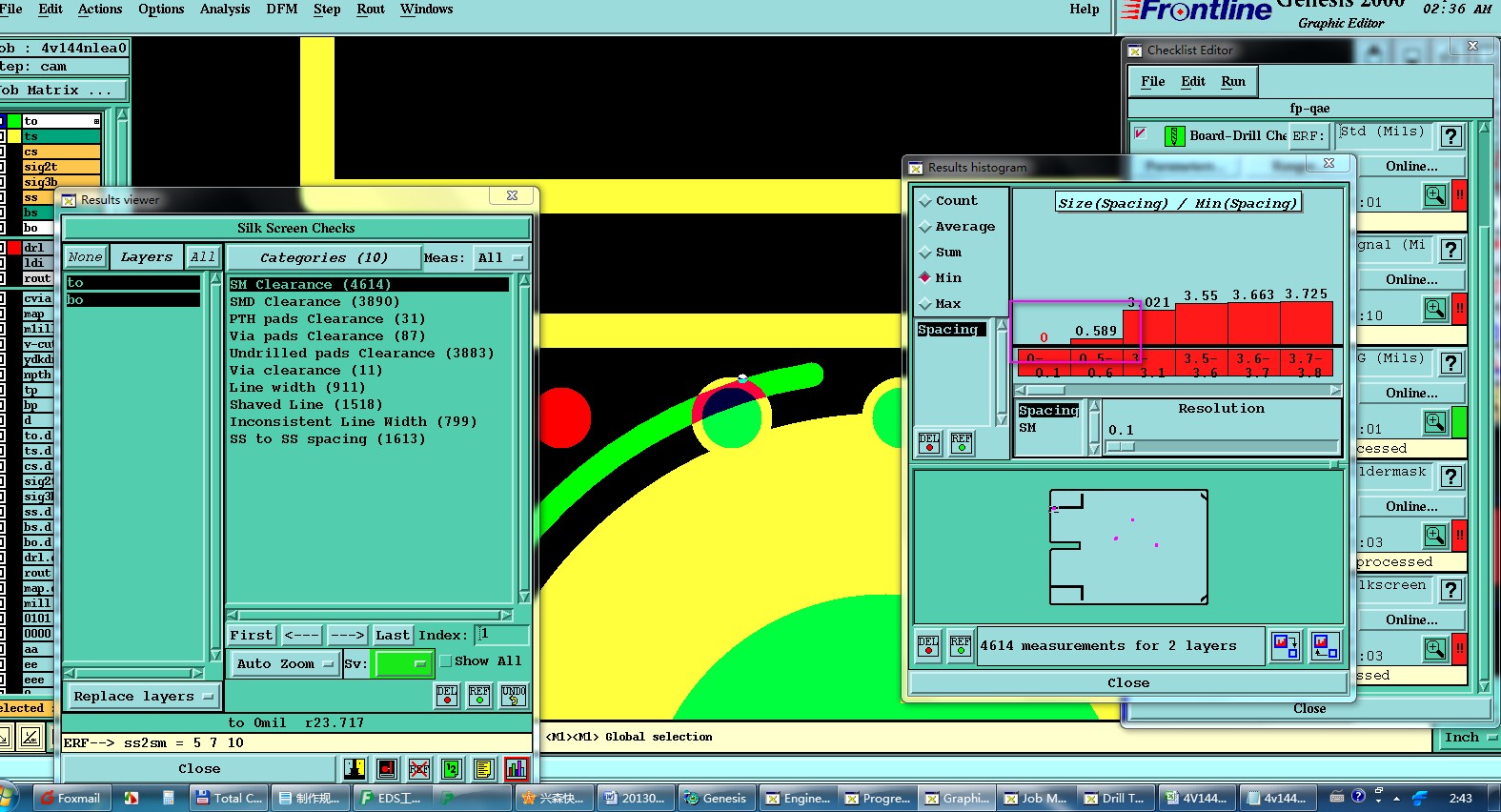Screen dimensions: 1501x812
Task: Select Count radio option in histogram
Action: click(x=925, y=201)
